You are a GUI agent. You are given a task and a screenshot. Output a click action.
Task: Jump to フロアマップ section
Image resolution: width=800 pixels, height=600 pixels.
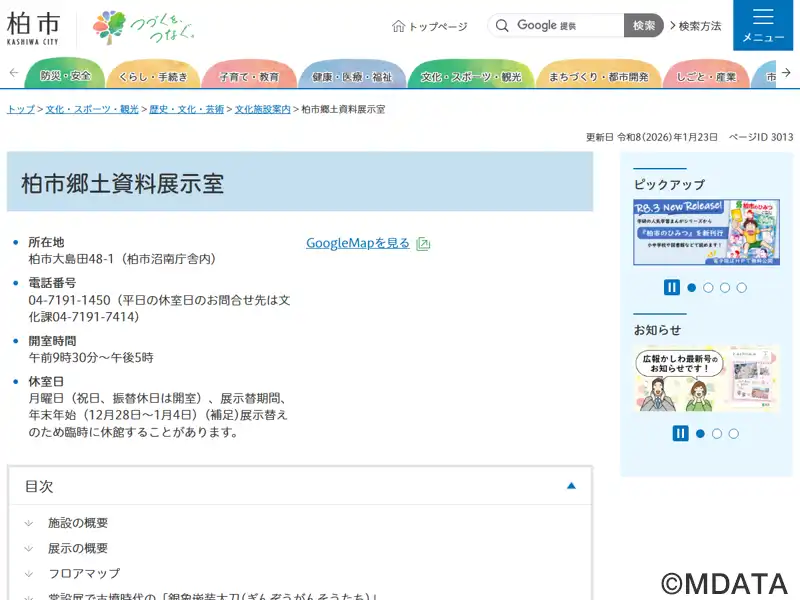click(84, 573)
